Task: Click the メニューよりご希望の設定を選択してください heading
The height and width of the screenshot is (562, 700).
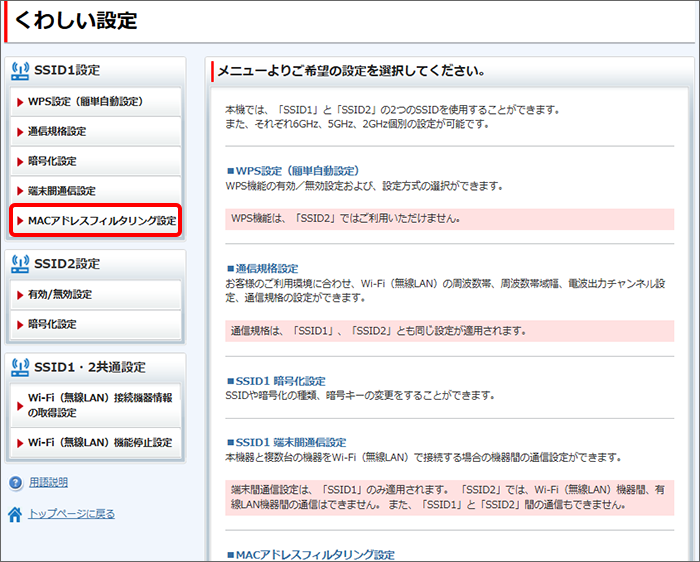Action: click(351, 71)
